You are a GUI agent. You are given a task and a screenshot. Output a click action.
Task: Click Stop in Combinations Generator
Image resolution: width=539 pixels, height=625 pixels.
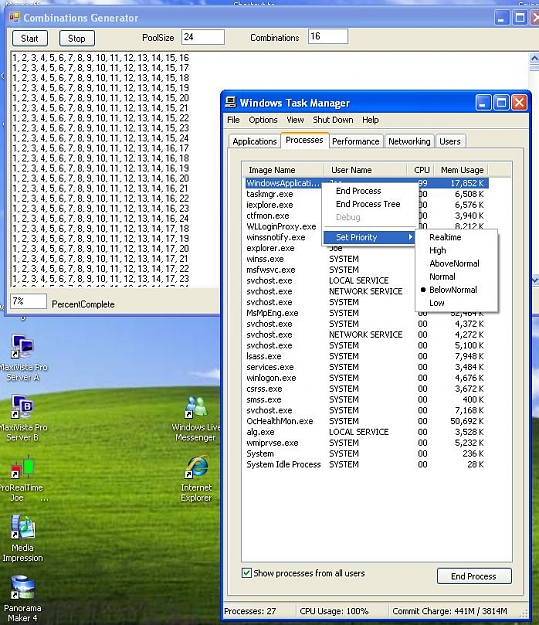[x=77, y=39]
